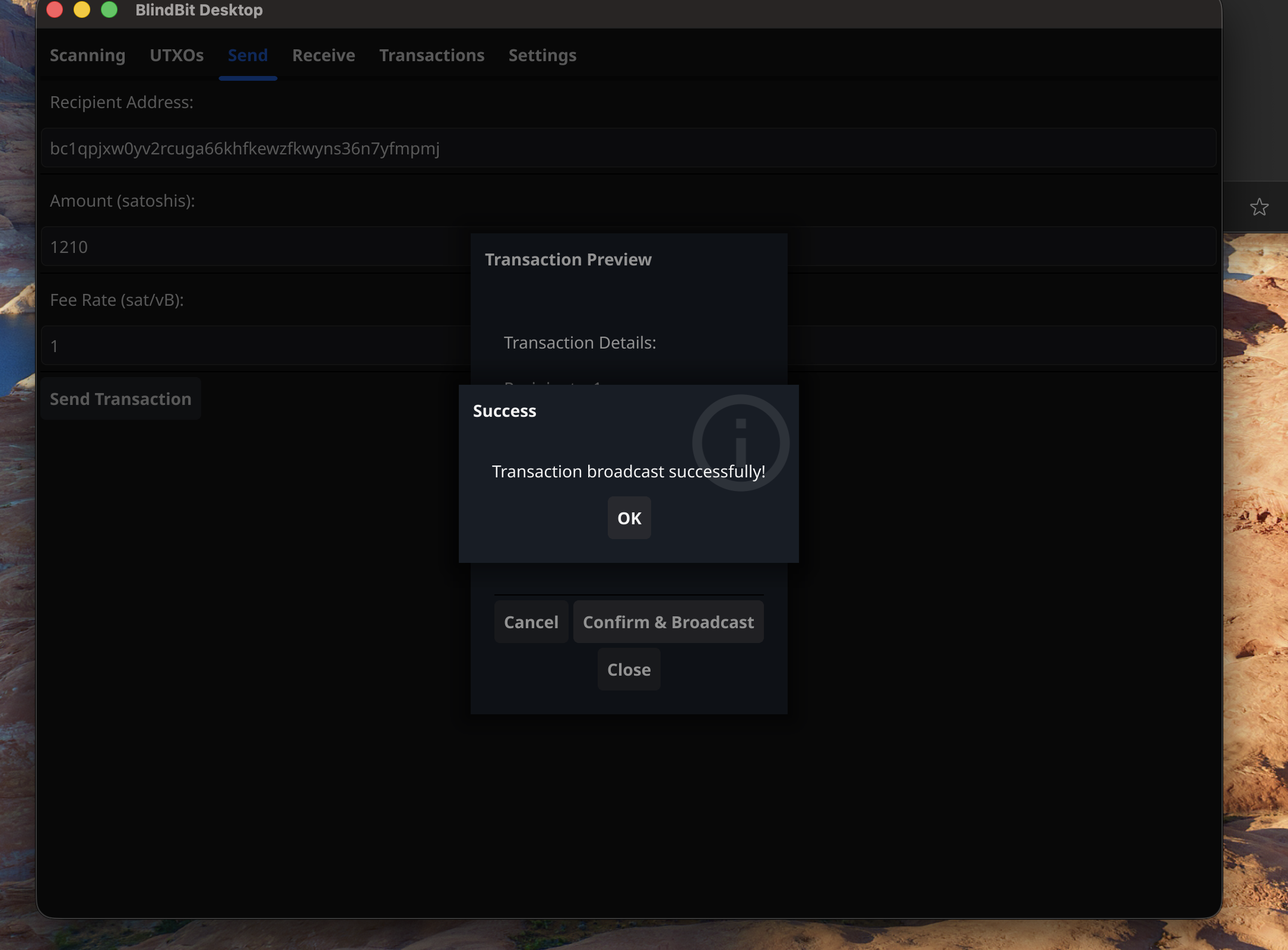
Task: Open the Receive tab
Action: tap(323, 55)
